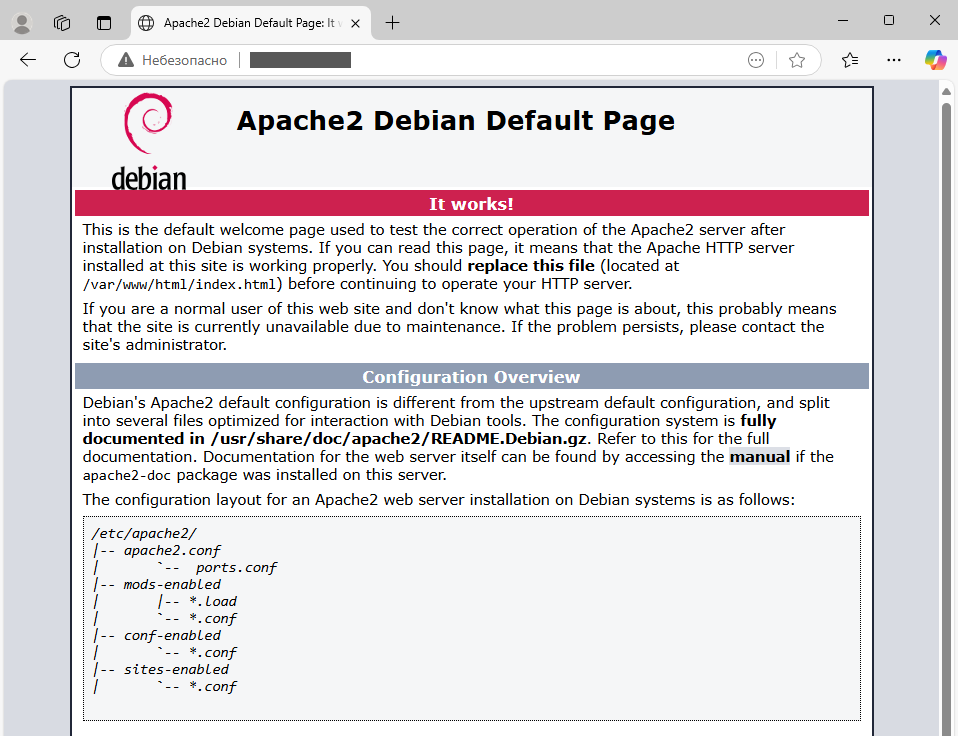This screenshot has width=958, height=736.
Task: Open Settings and more menu
Action: pyautogui.click(x=894, y=60)
